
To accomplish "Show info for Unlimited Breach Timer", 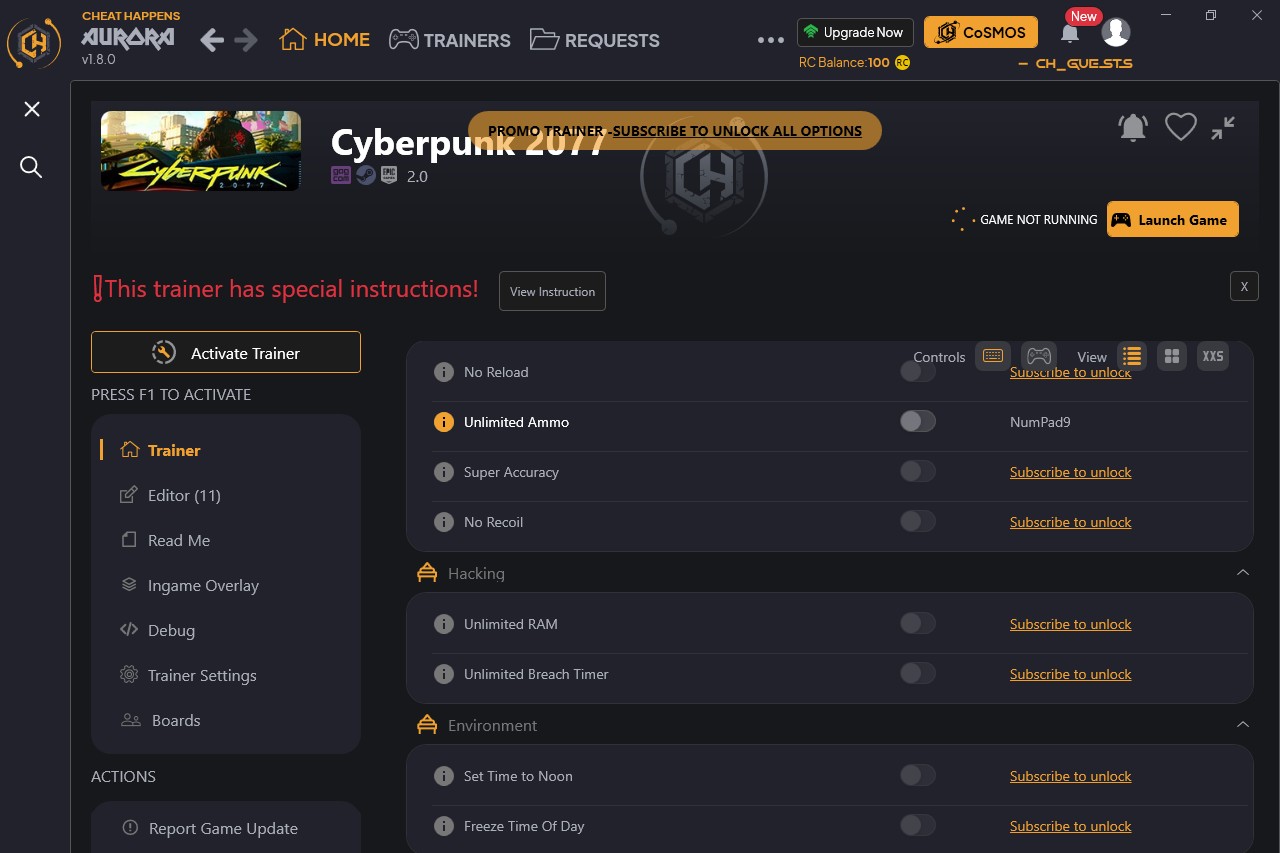I will click(x=444, y=674).
